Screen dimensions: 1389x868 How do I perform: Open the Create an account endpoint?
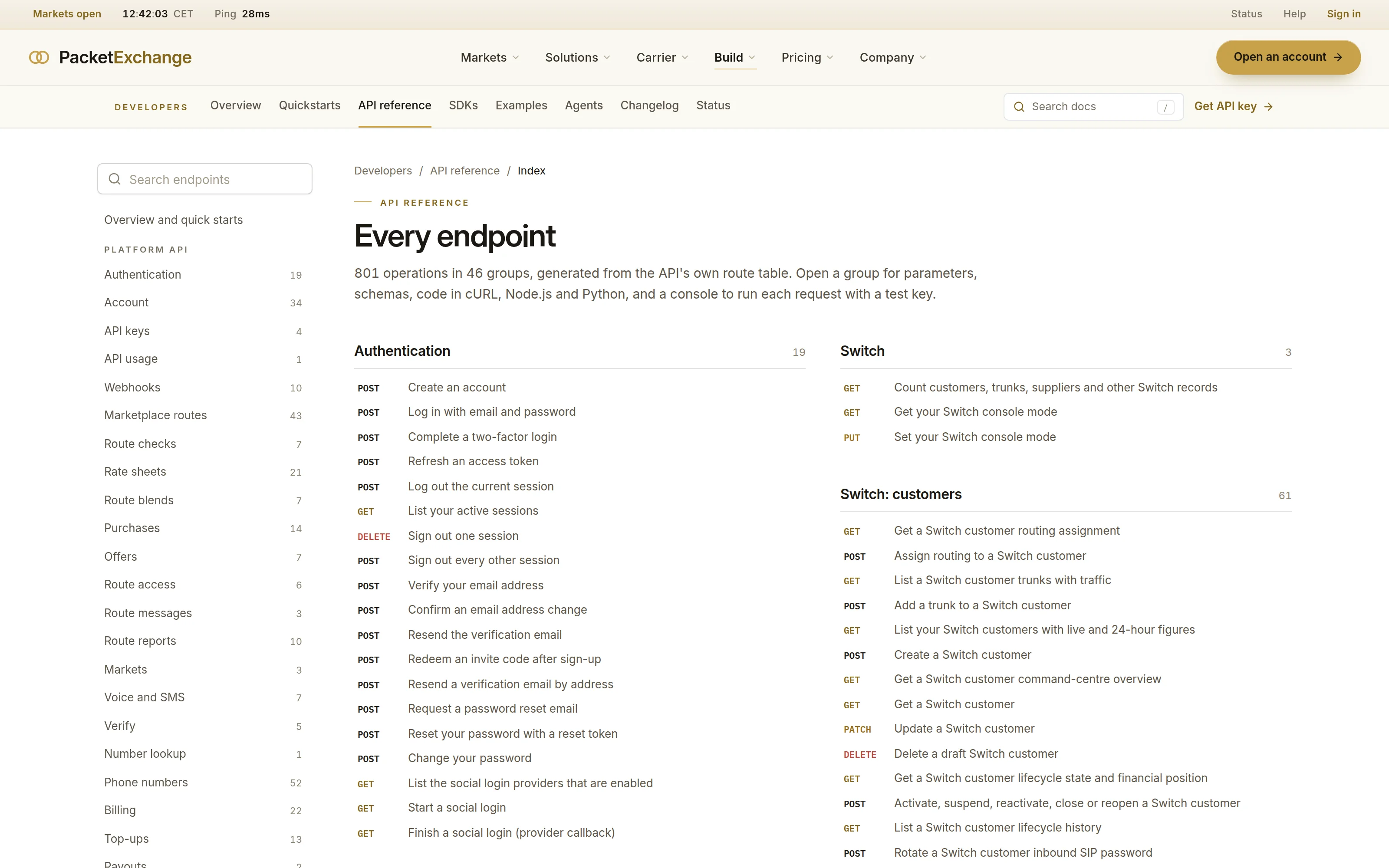click(x=580, y=388)
